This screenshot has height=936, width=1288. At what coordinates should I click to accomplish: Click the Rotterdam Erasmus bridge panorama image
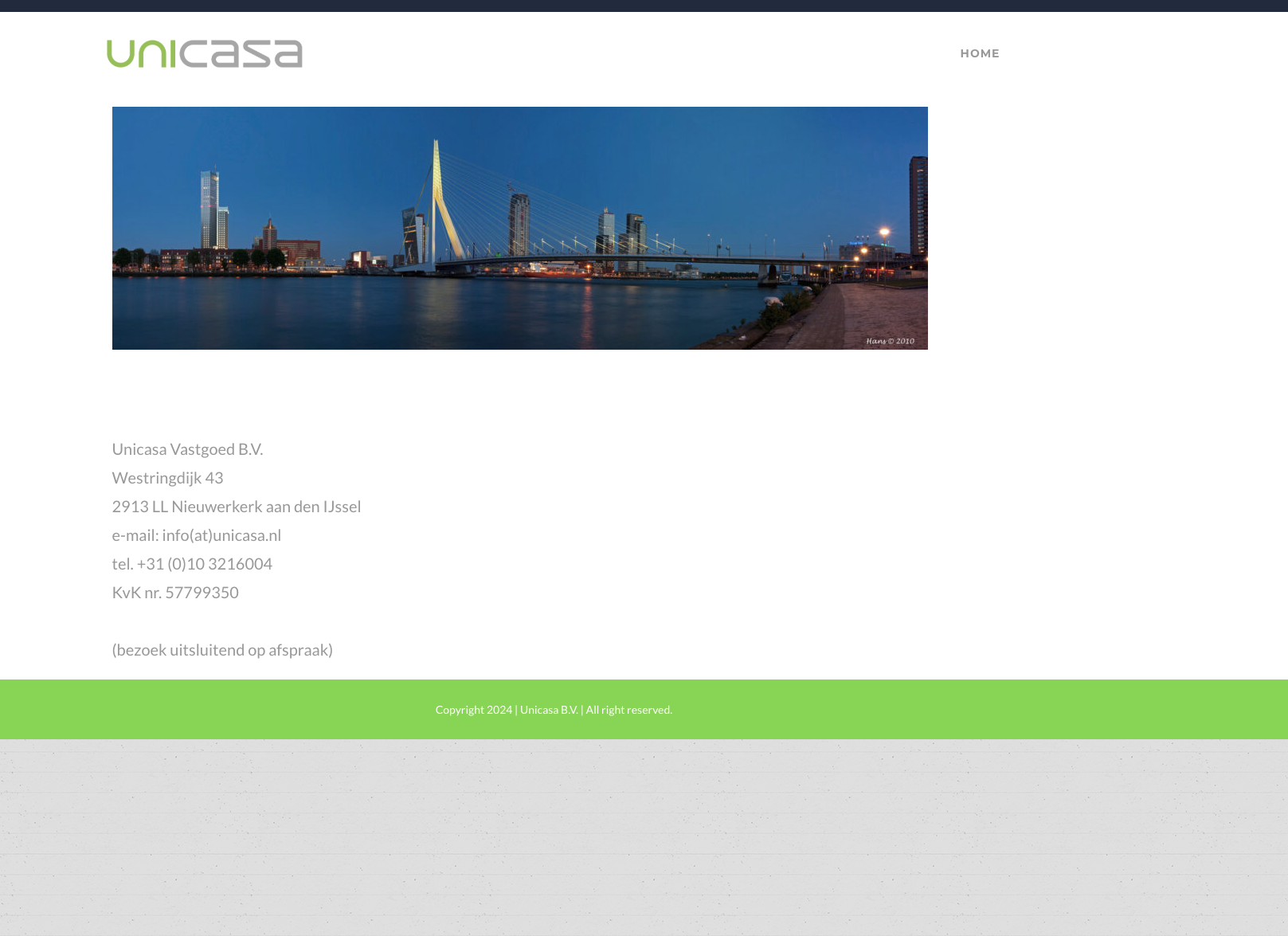click(519, 228)
